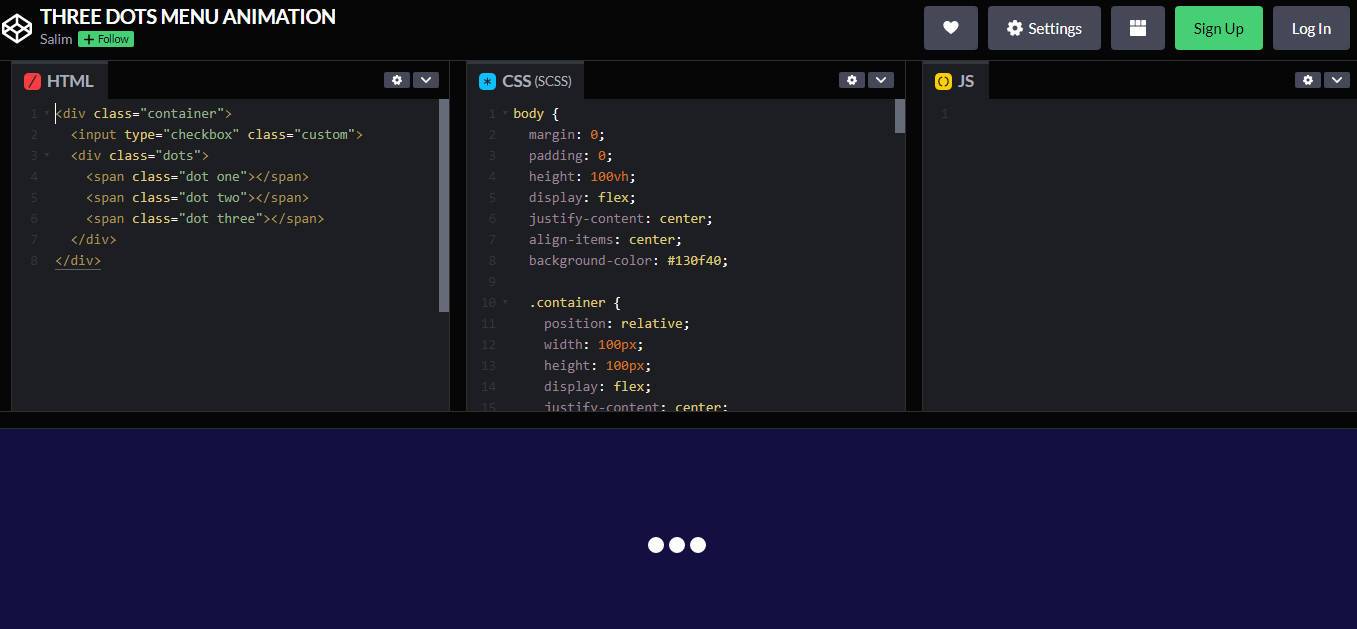Screen dimensions: 1357x629
Task: Follow the author Salim
Action: (106, 39)
